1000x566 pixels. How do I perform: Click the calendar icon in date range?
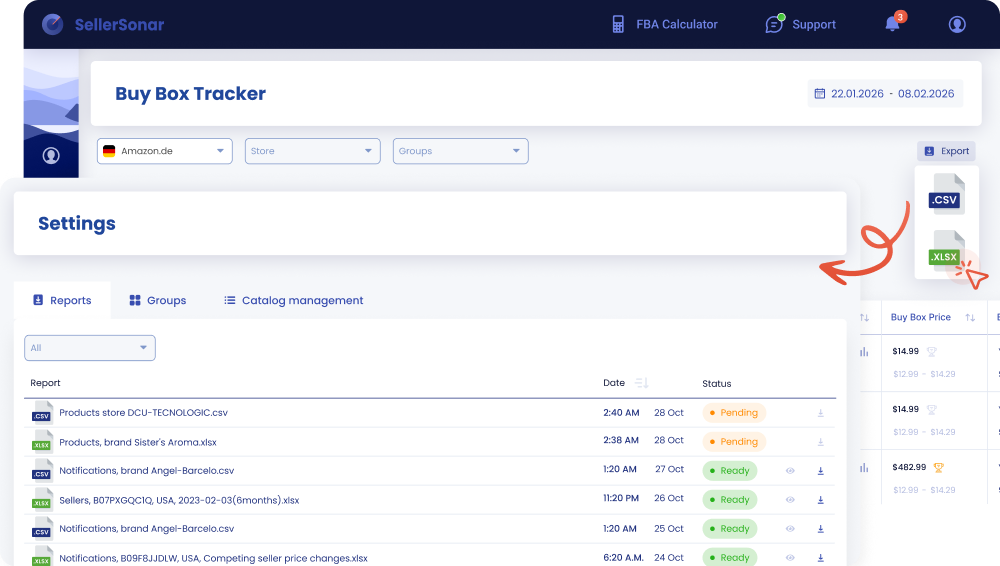click(820, 94)
